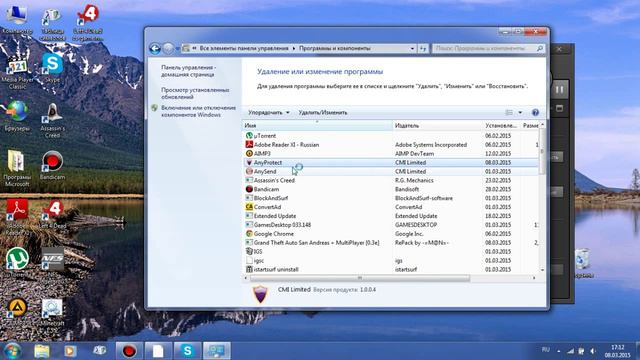
Task: Expand the view options dropdown arrow
Action: click(520, 113)
